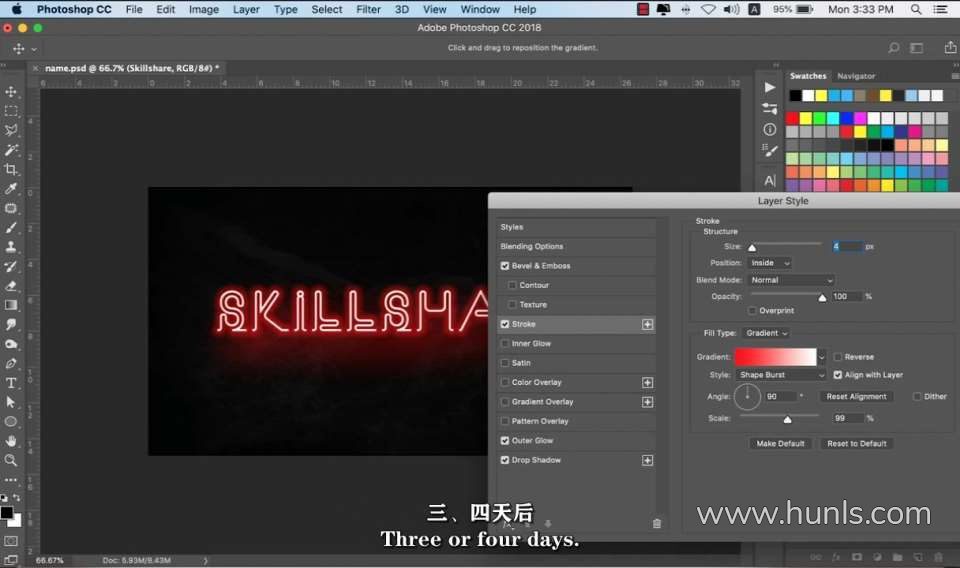Click Reset to Default button
The height and width of the screenshot is (568, 960).
coord(857,444)
